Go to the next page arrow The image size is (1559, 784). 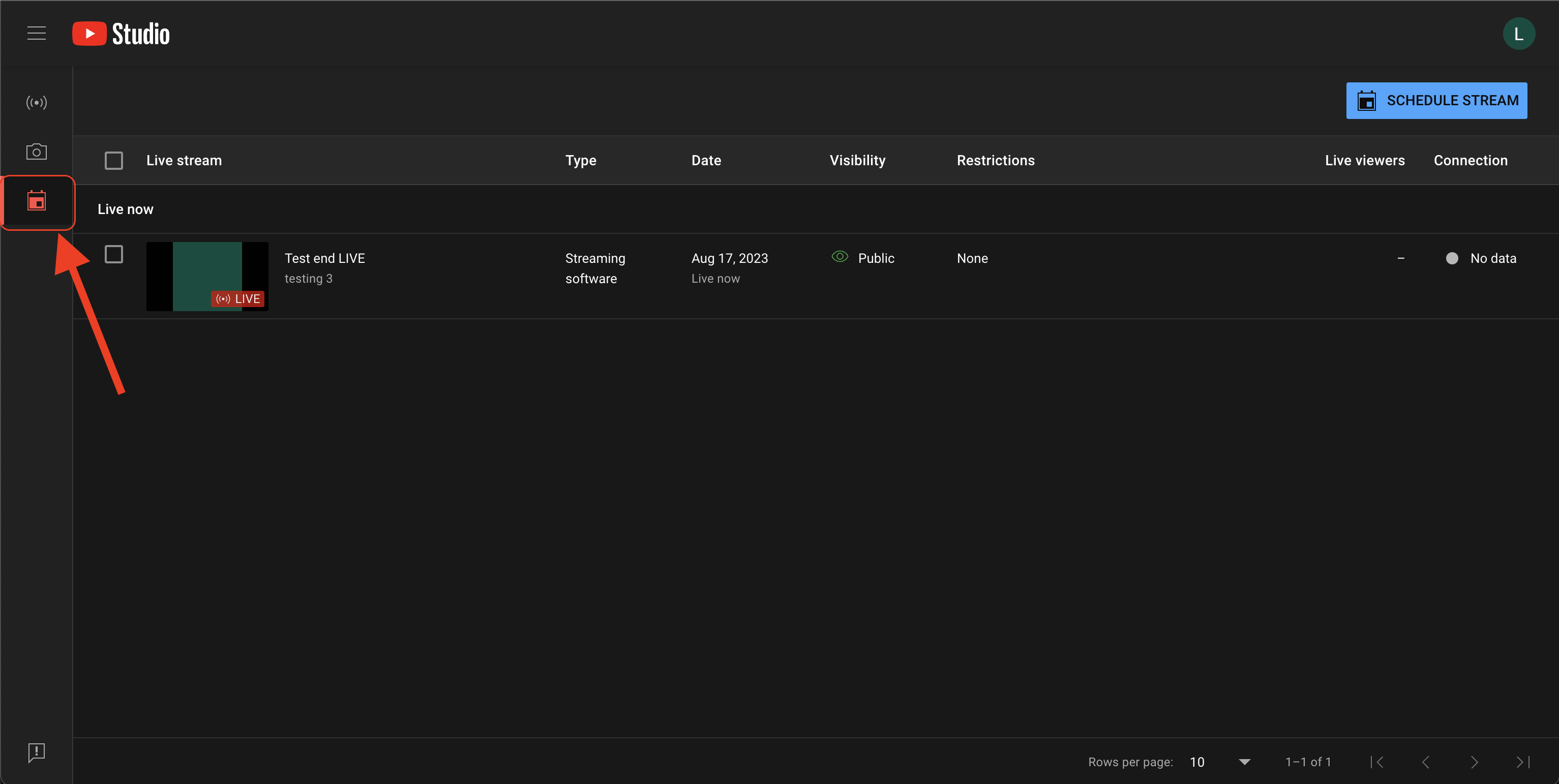coord(1474,762)
